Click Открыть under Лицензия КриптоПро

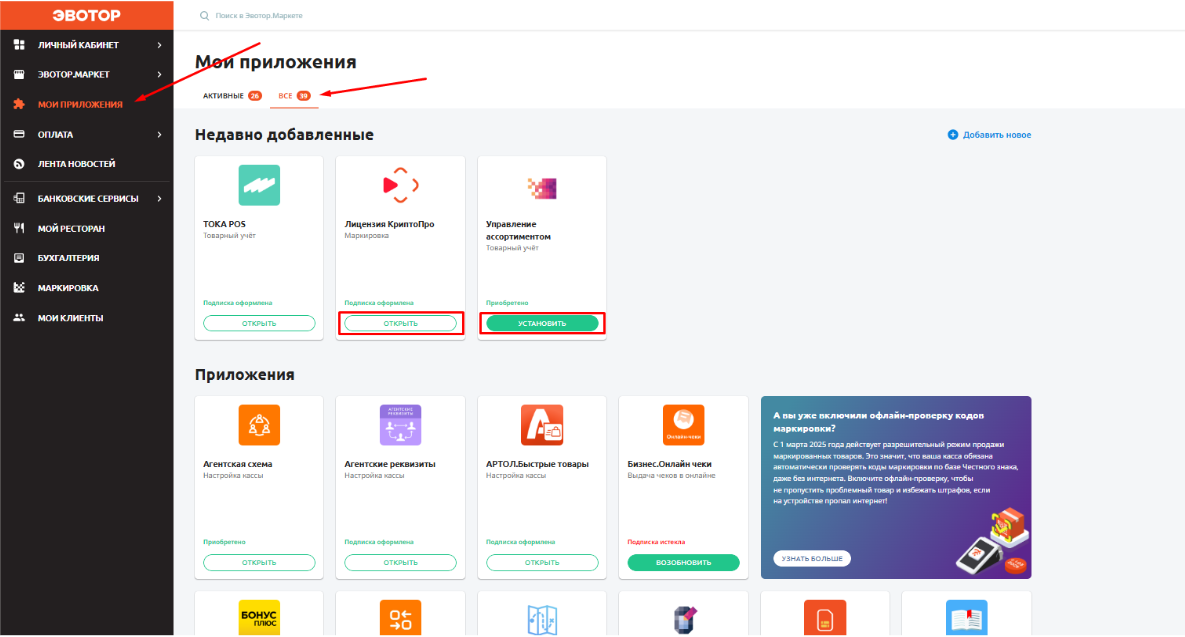[401, 323]
